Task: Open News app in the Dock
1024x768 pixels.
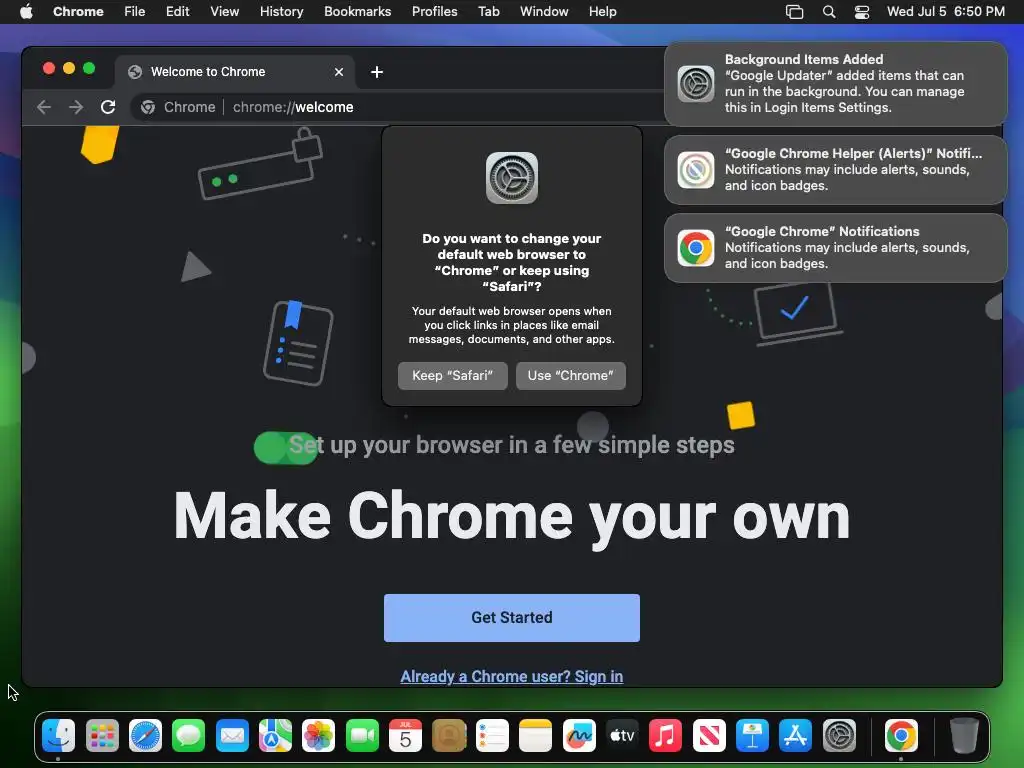Action: [709, 735]
